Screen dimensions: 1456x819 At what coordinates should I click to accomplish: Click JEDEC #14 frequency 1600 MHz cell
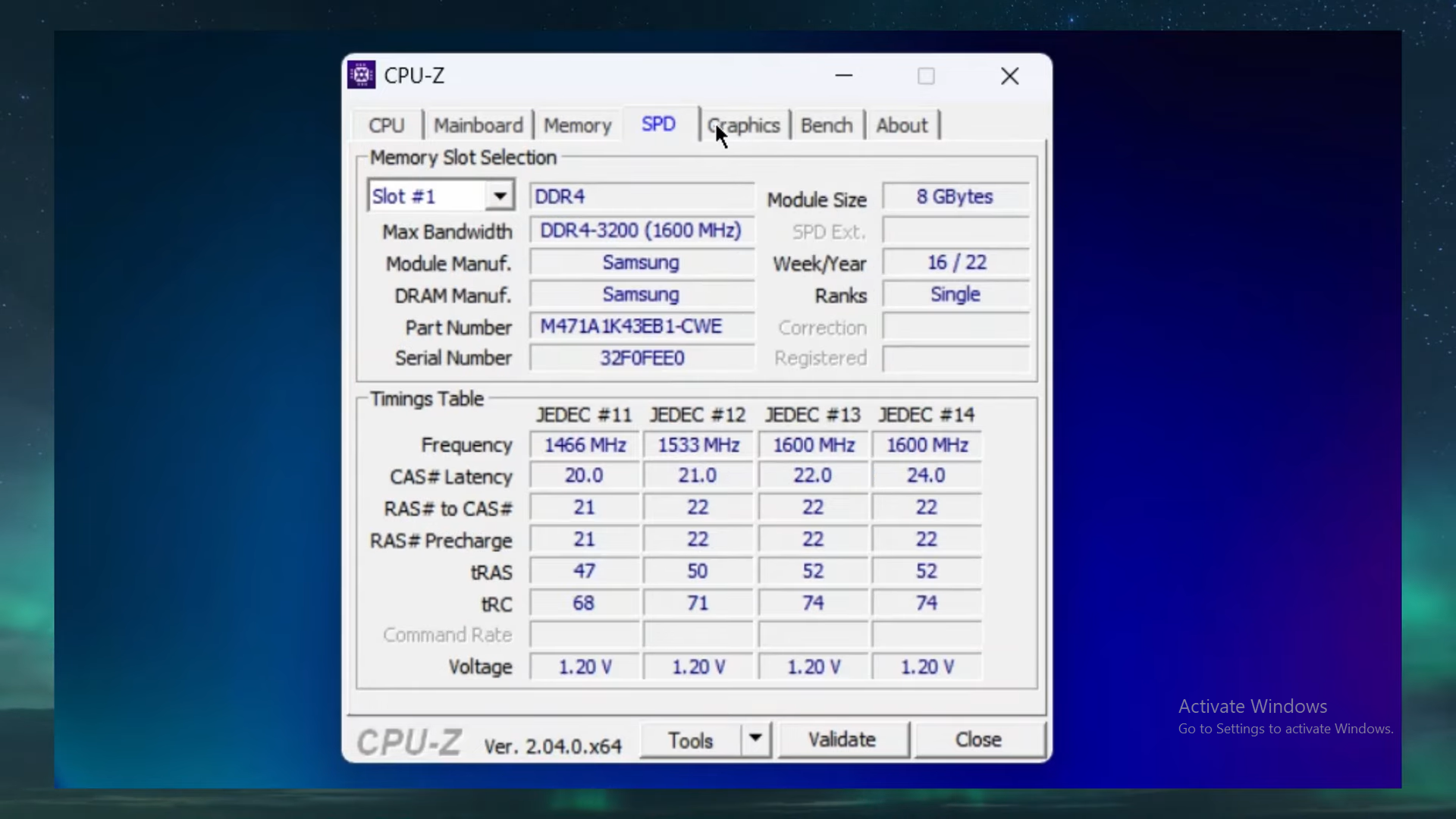[x=927, y=445]
